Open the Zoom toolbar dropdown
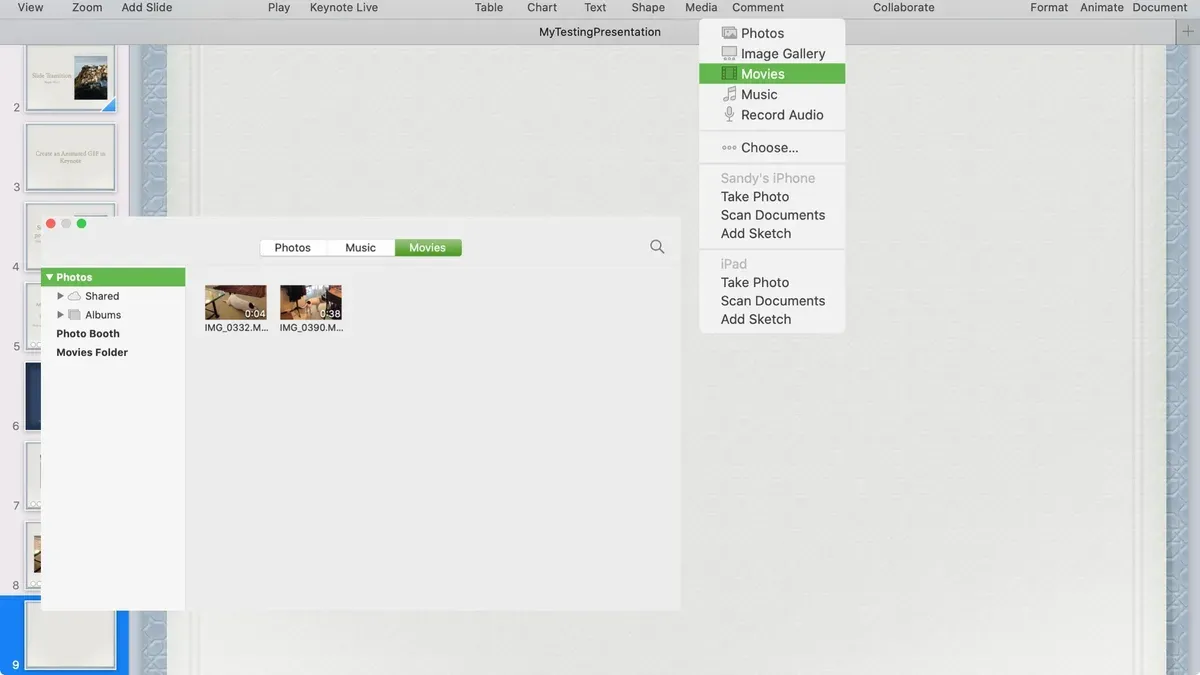1200x675 pixels. 87,7
